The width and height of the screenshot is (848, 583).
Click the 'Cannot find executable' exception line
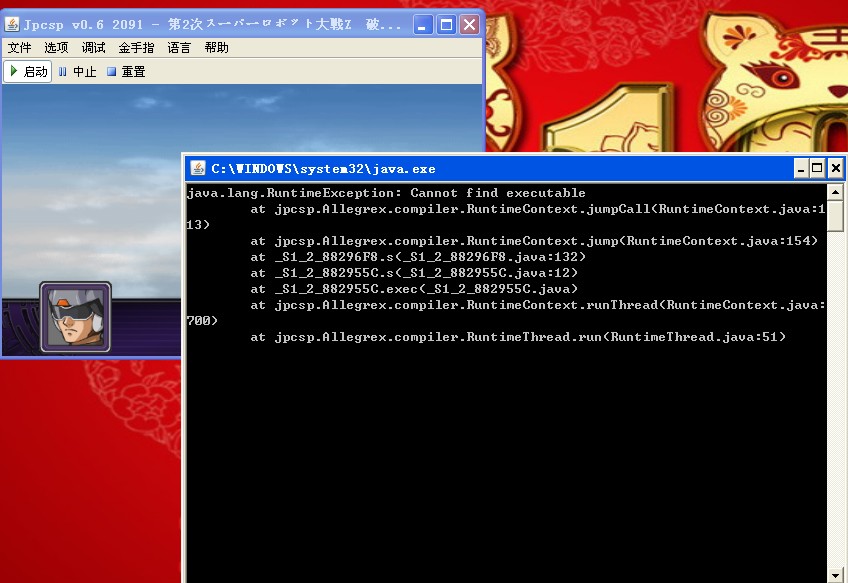[x=386, y=193]
